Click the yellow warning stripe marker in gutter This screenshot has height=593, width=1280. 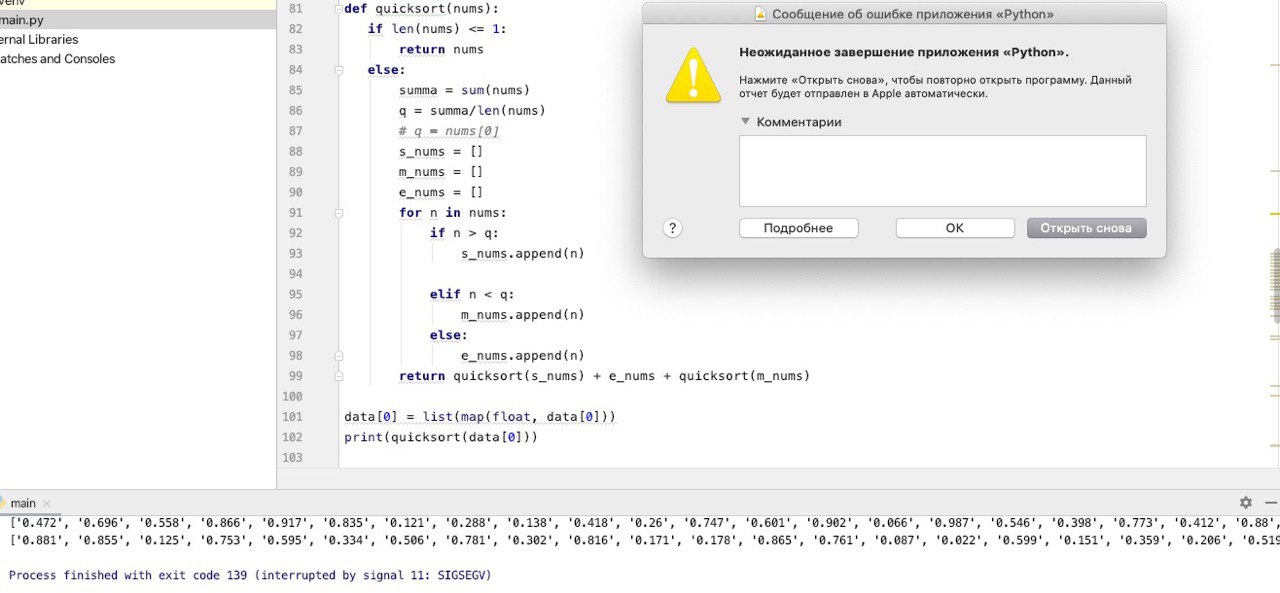(1274, 214)
